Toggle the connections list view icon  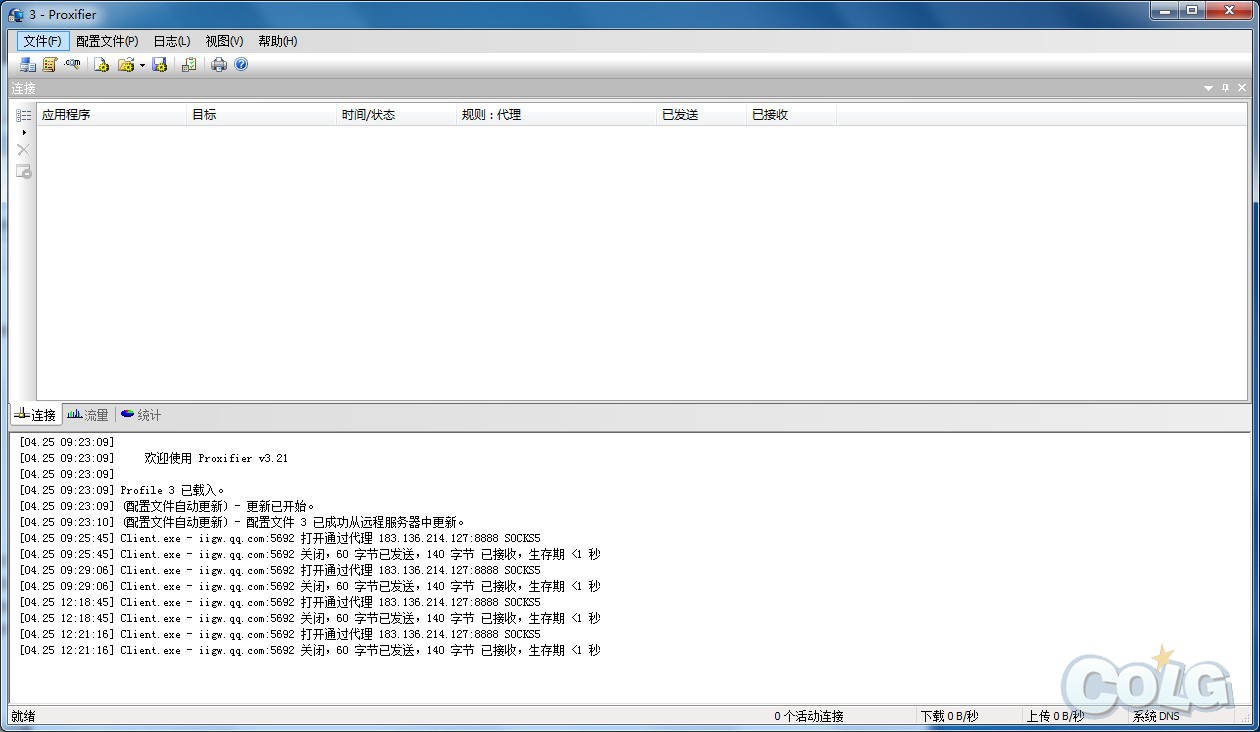pyautogui.click(x=23, y=114)
